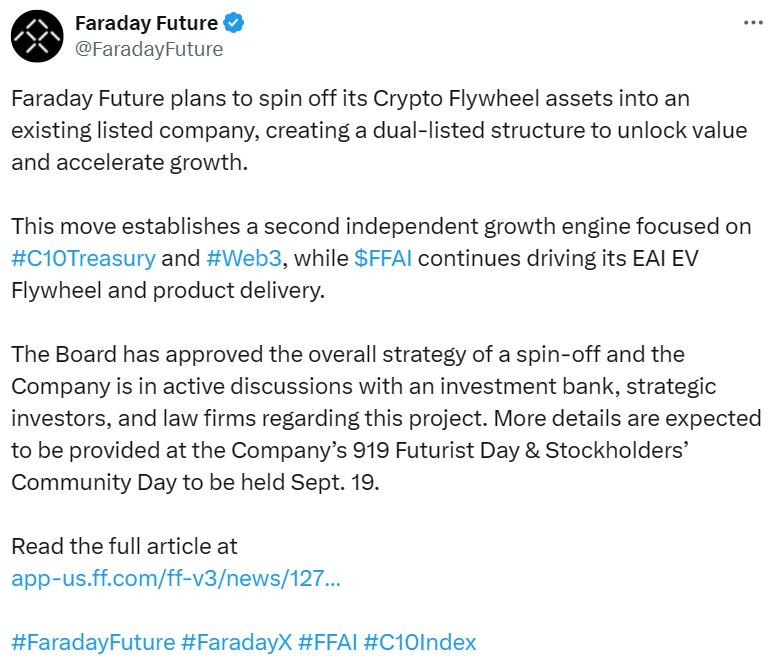Open the #FFAI hashtag at bottom
The height and width of the screenshot is (656, 768).
click(x=327, y=642)
